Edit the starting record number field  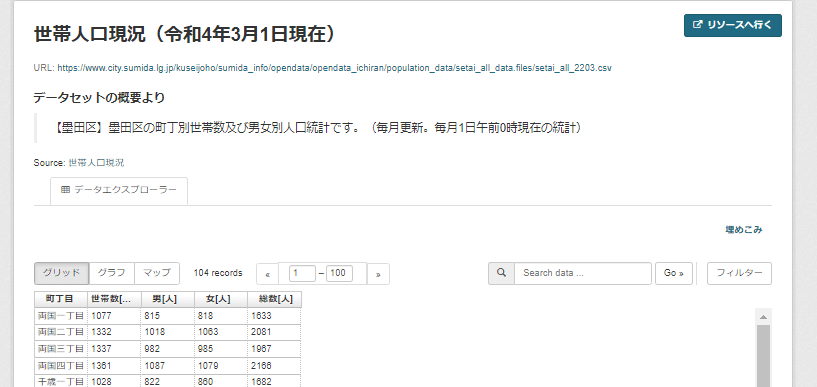pos(302,273)
